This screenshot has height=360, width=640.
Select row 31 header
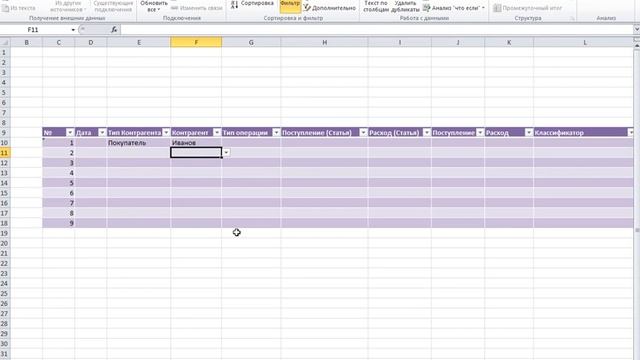[4, 354]
